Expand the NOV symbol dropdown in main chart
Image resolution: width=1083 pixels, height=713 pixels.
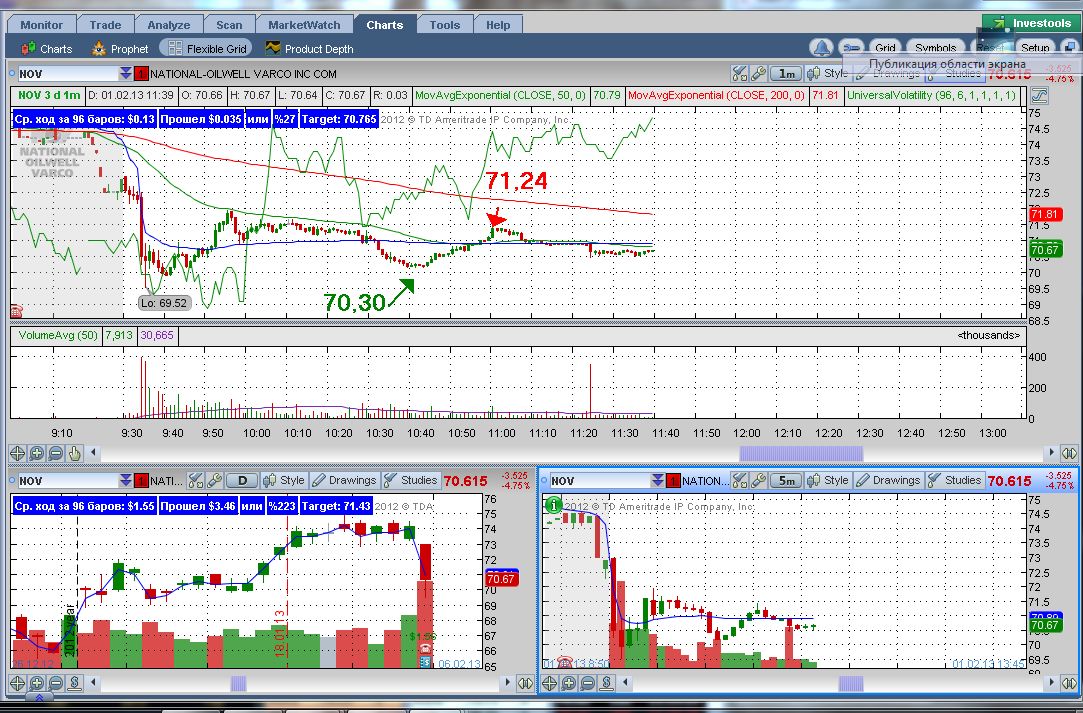click(125, 73)
